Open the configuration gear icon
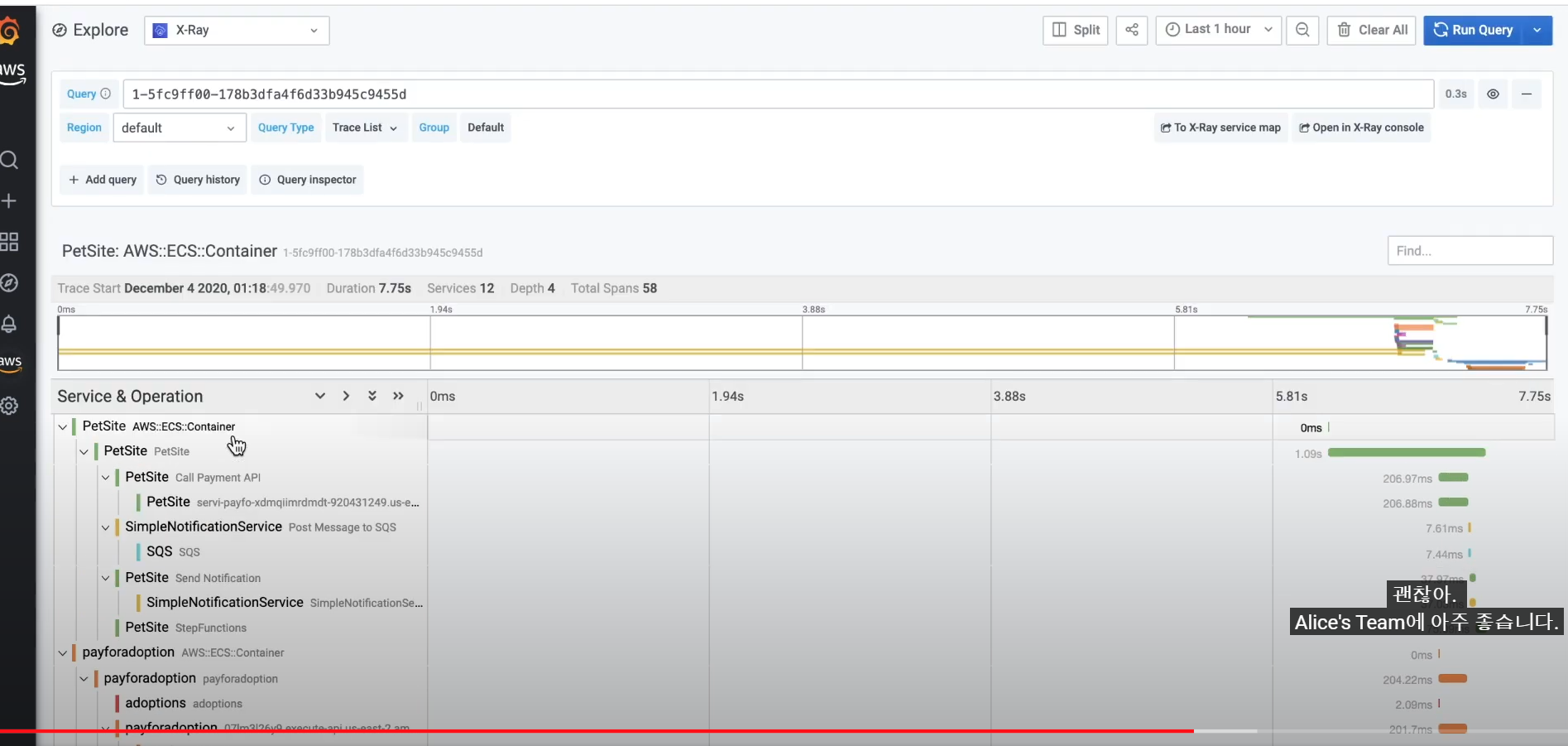The image size is (1568, 746). point(9,406)
